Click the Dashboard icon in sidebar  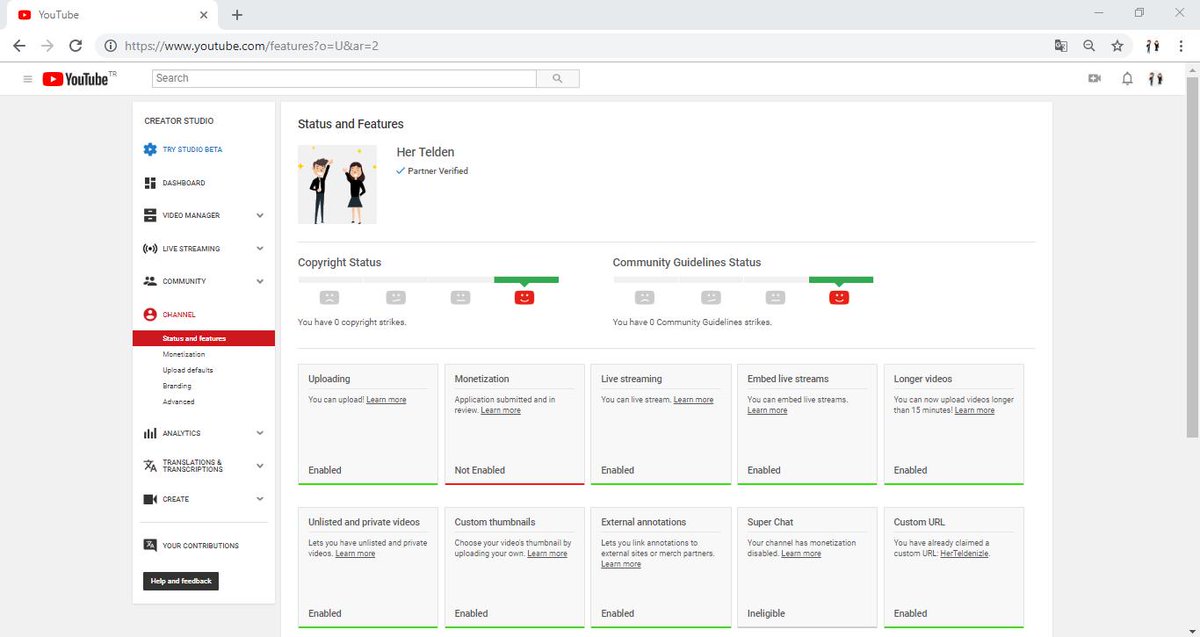(x=150, y=183)
